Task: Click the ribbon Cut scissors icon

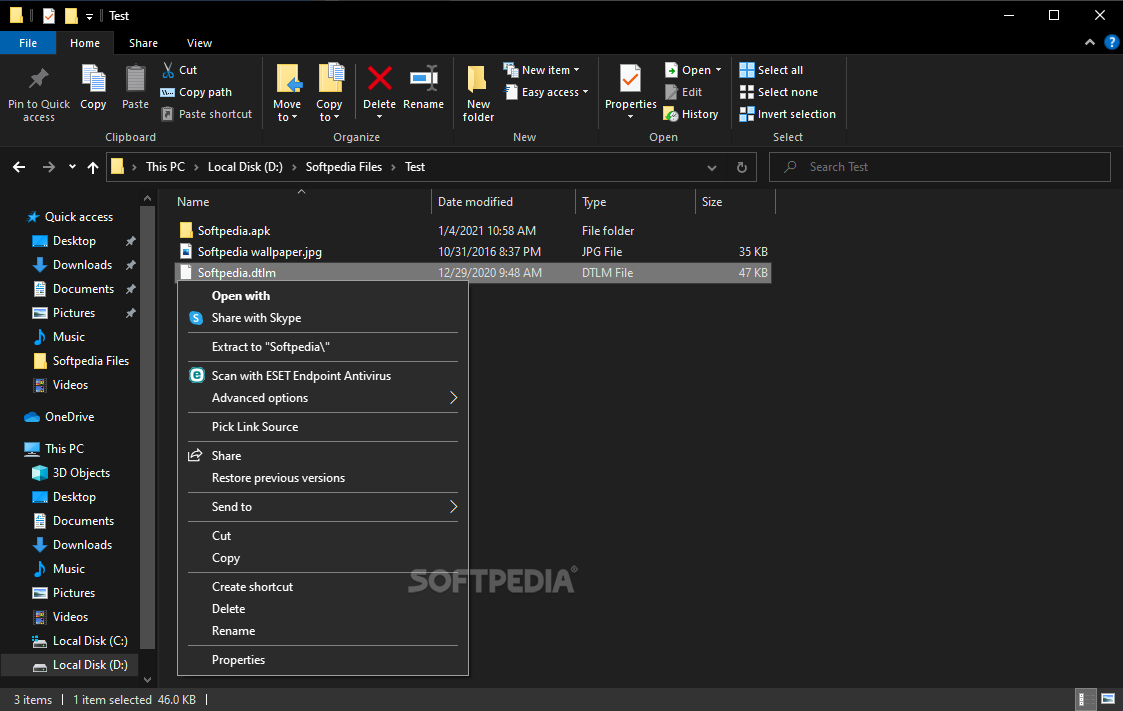Action: pos(168,69)
